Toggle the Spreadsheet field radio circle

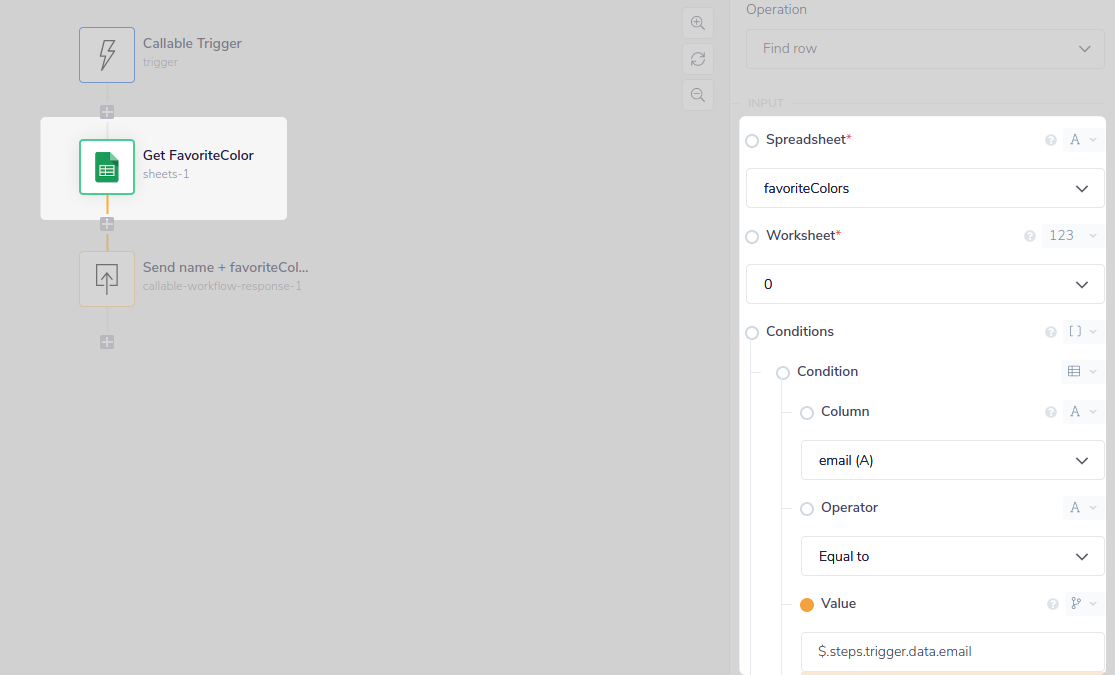752,141
